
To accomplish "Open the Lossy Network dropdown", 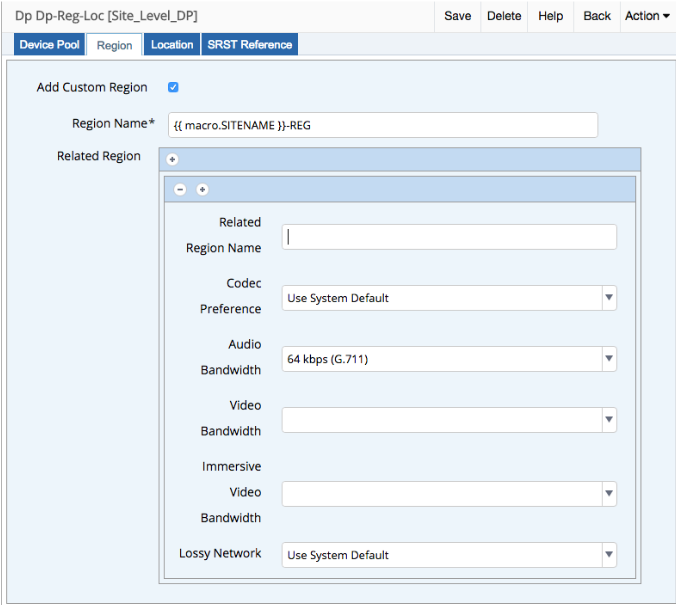I will tap(449, 555).
